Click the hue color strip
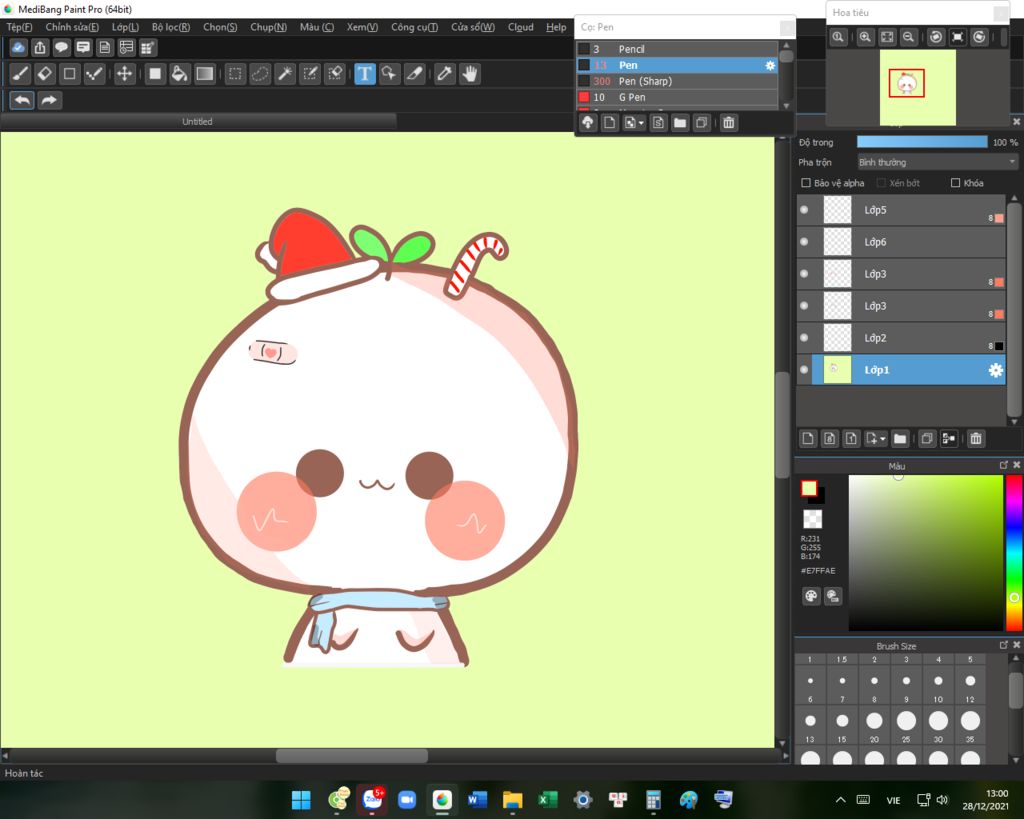 (1014, 553)
